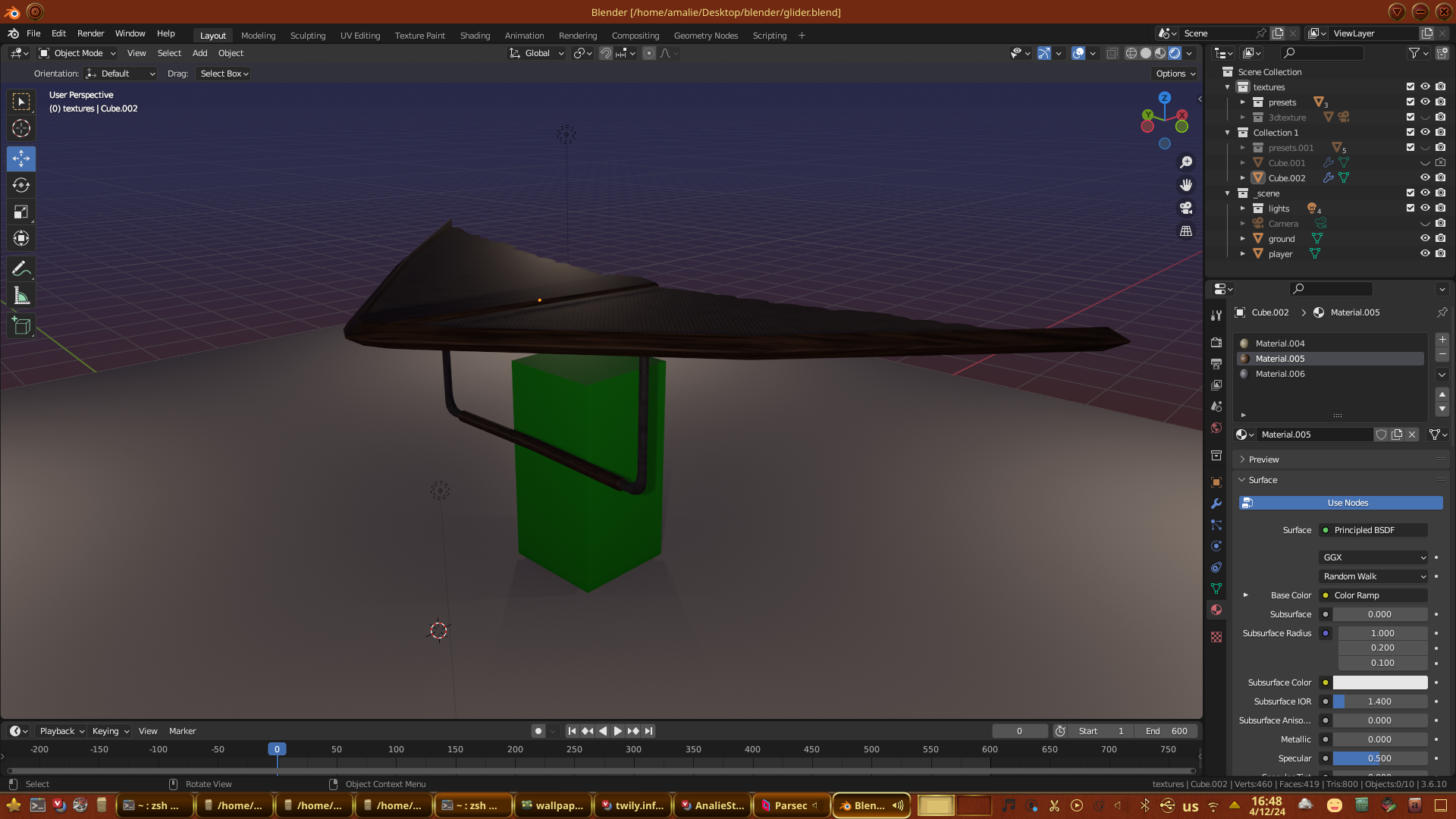Click the Subsurface Color white swatch
The width and height of the screenshot is (1456, 819).
tap(1380, 682)
